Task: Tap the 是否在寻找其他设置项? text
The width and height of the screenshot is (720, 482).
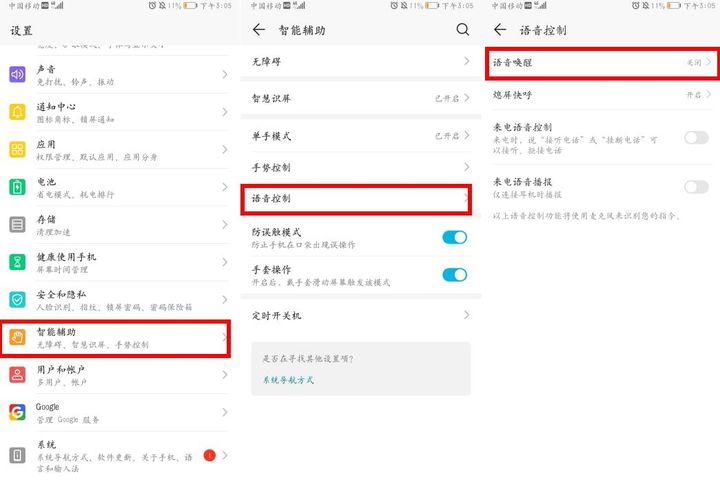Action: (x=308, y=359)
